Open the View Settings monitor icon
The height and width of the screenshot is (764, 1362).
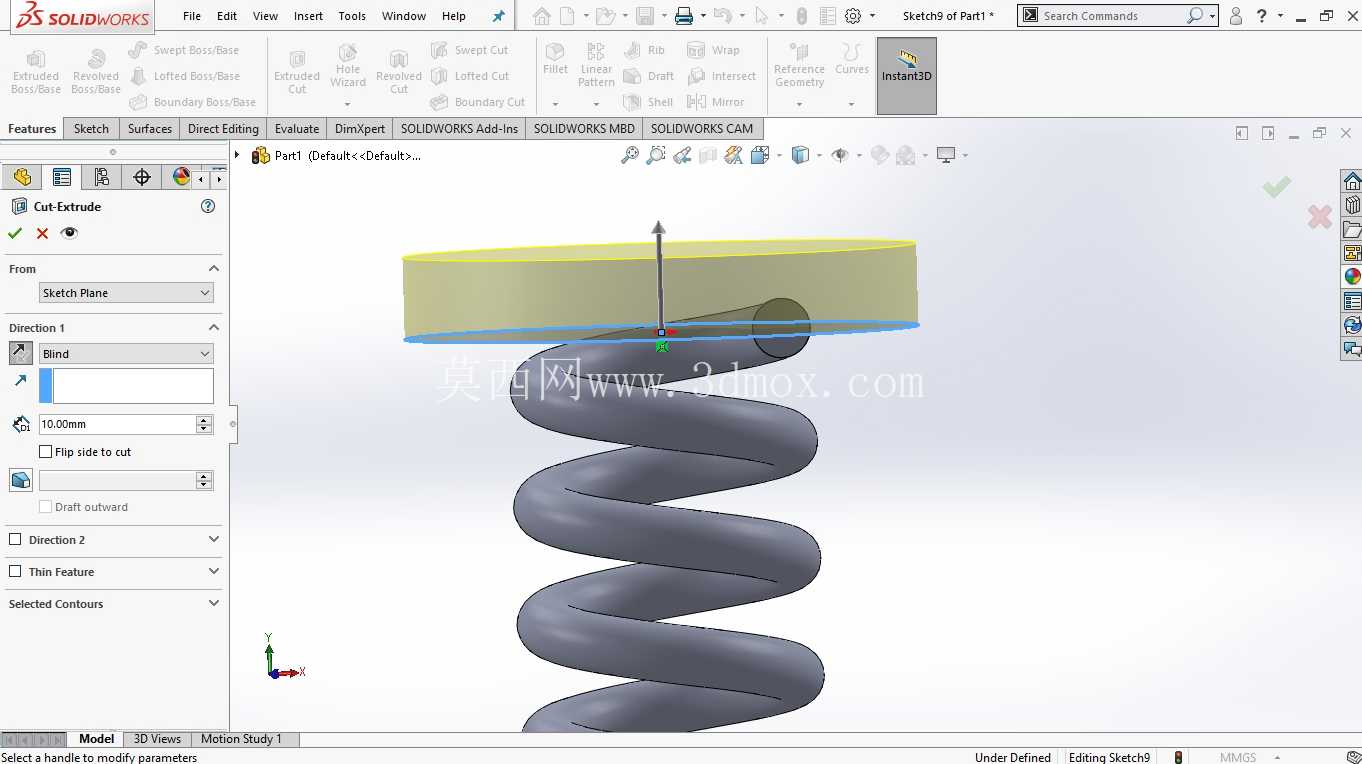pyautogui.click(x=945, y=155)
